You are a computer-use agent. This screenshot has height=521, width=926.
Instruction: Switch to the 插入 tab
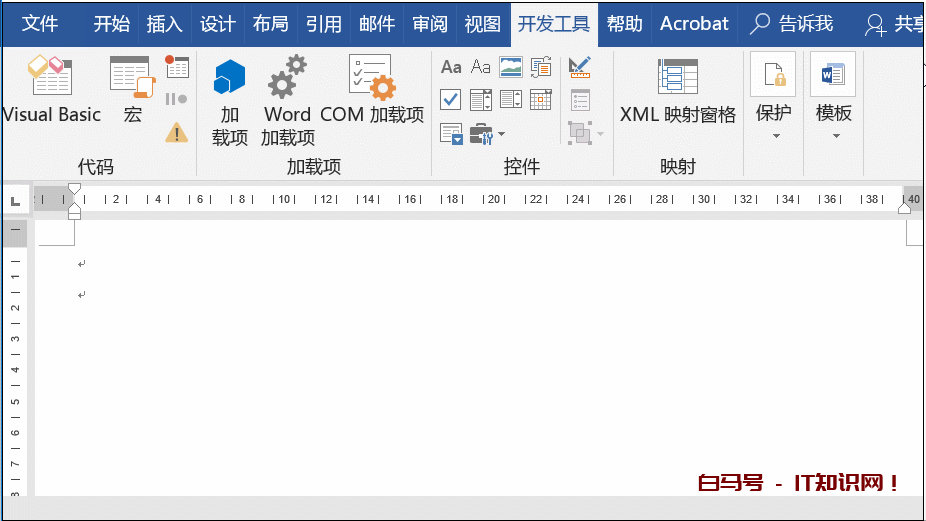point(164,24)
